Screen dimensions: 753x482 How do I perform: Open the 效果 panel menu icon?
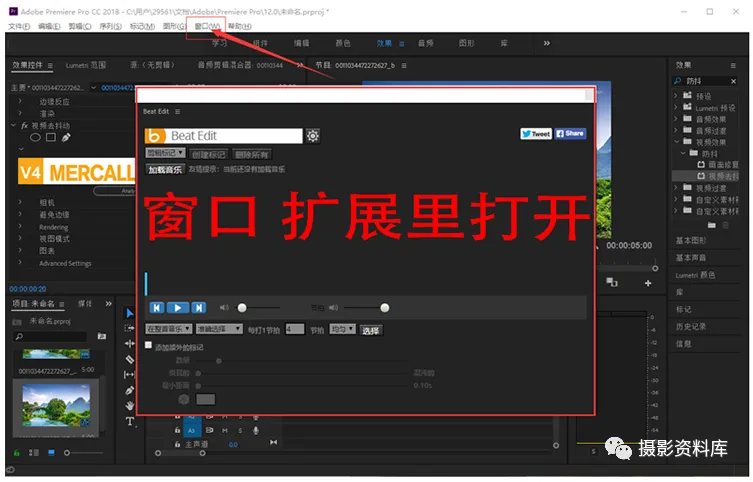(x=733, y=65)
